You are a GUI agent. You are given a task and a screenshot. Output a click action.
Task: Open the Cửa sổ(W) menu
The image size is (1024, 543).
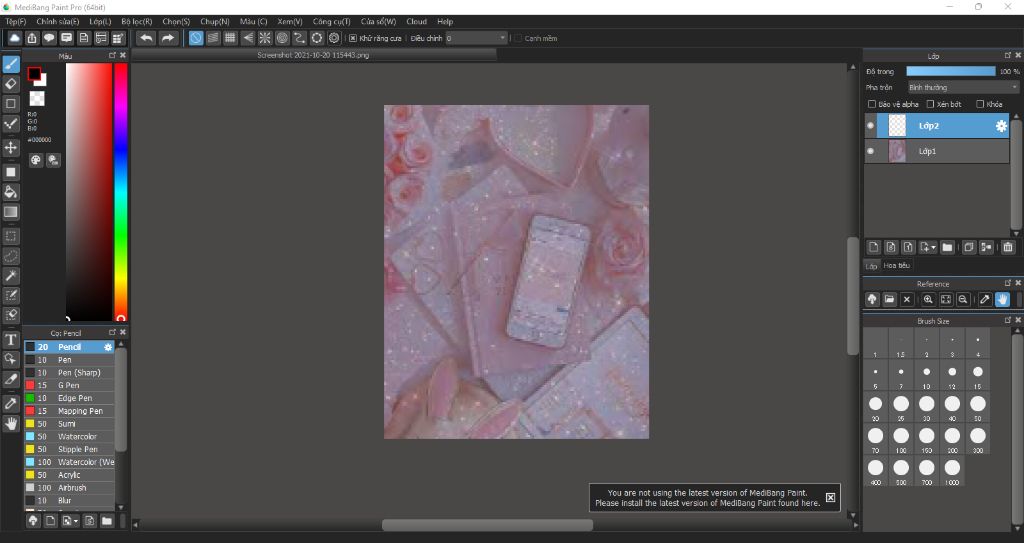point(378,22)
